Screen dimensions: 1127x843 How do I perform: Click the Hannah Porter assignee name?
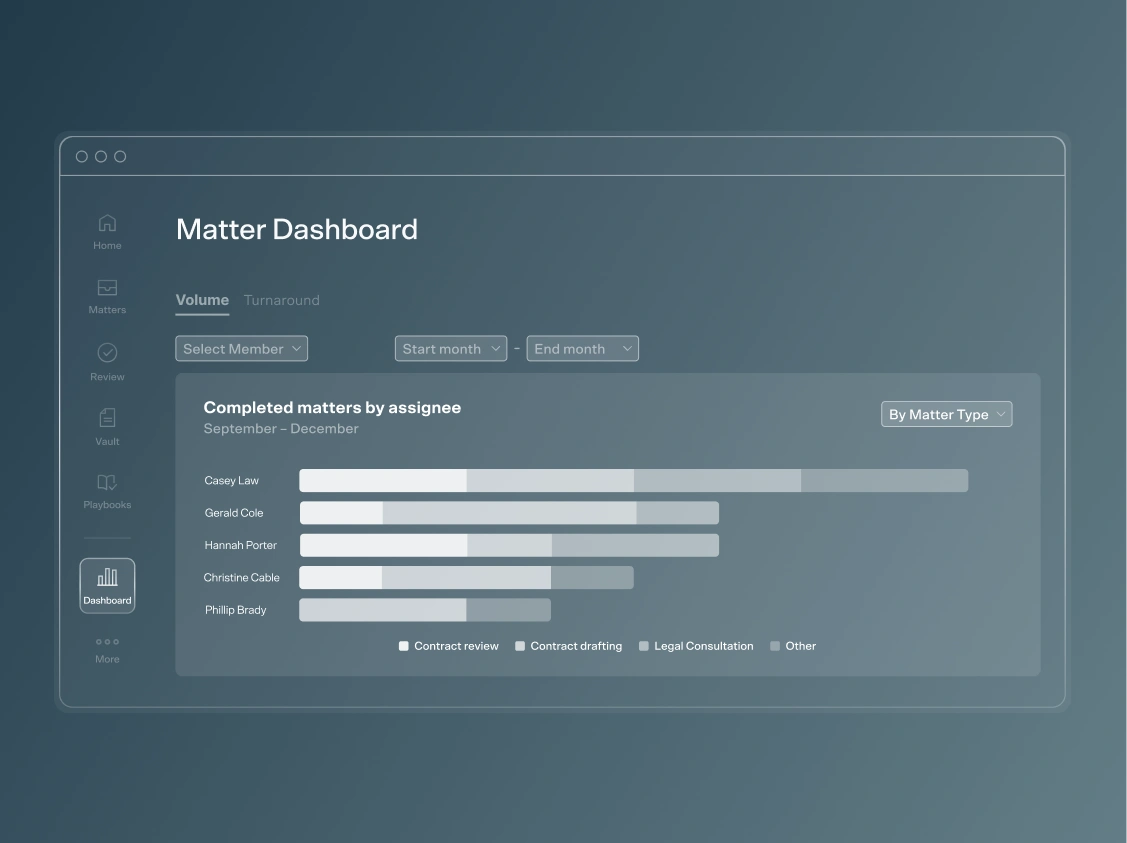coord(240,545)
